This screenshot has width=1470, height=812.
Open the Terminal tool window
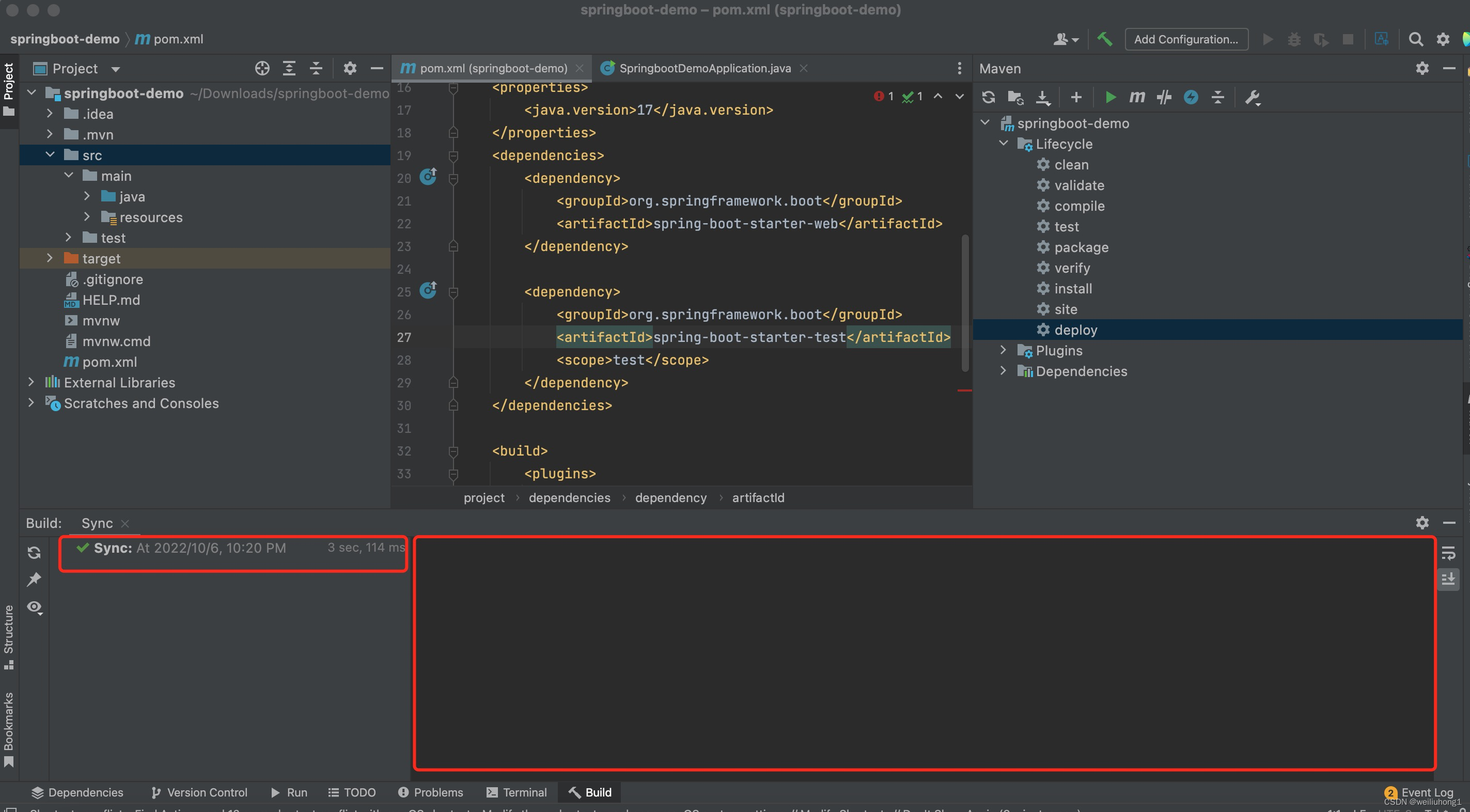click(517, 792)
